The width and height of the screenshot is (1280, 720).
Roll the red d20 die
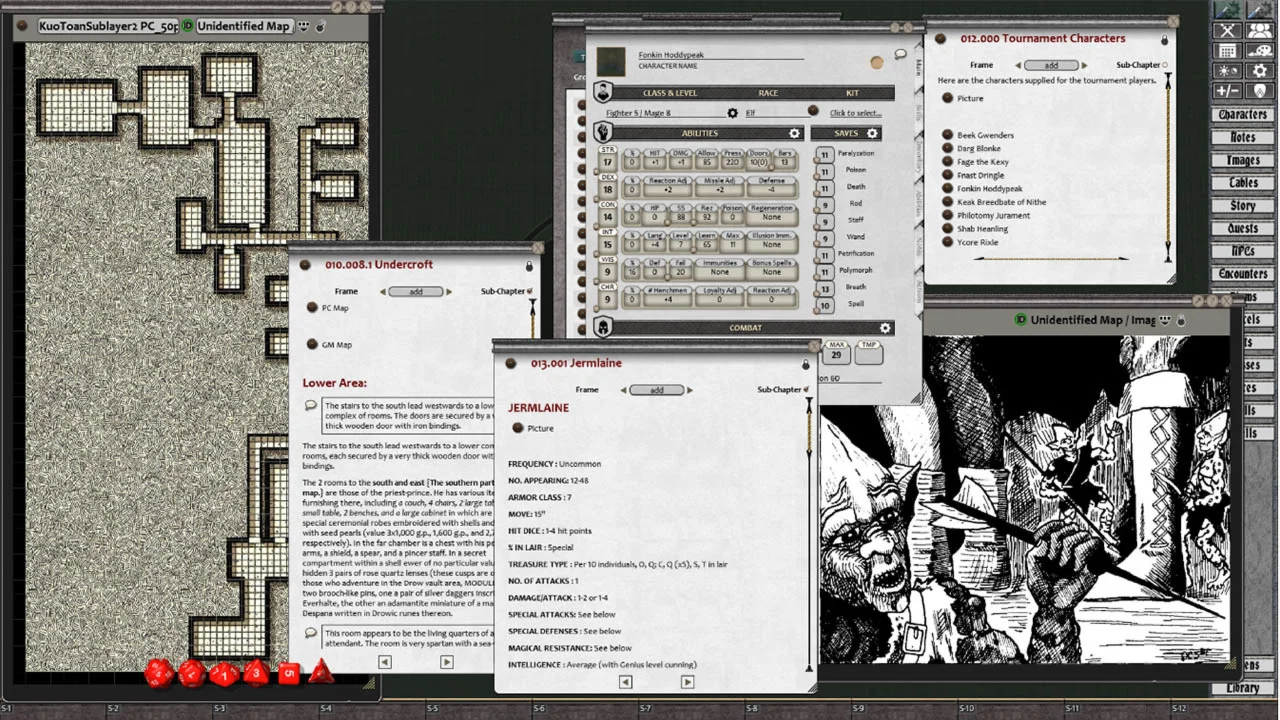159,673
